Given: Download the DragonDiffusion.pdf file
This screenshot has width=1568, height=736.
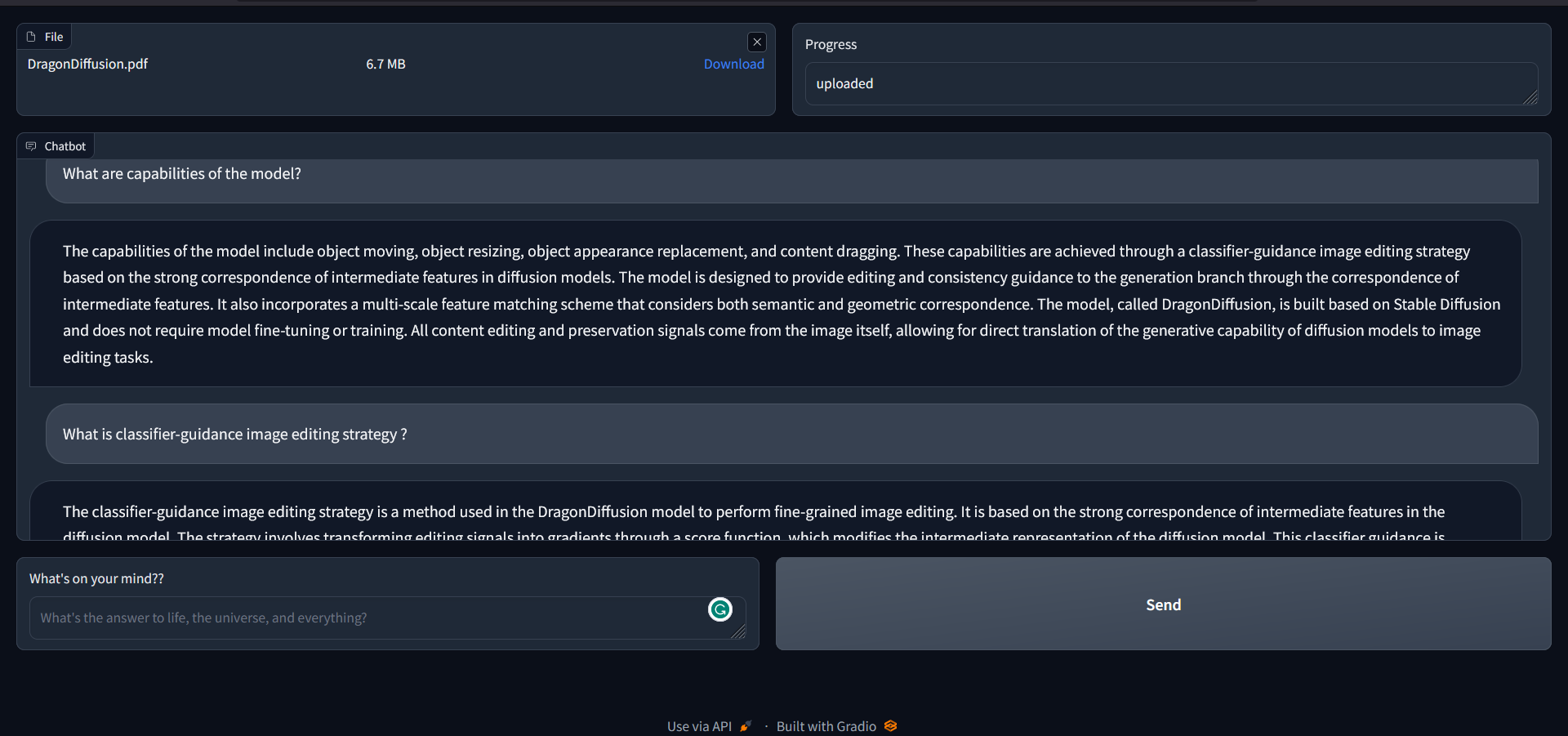Looking at the screenshot, I should (x=733, y=64).
